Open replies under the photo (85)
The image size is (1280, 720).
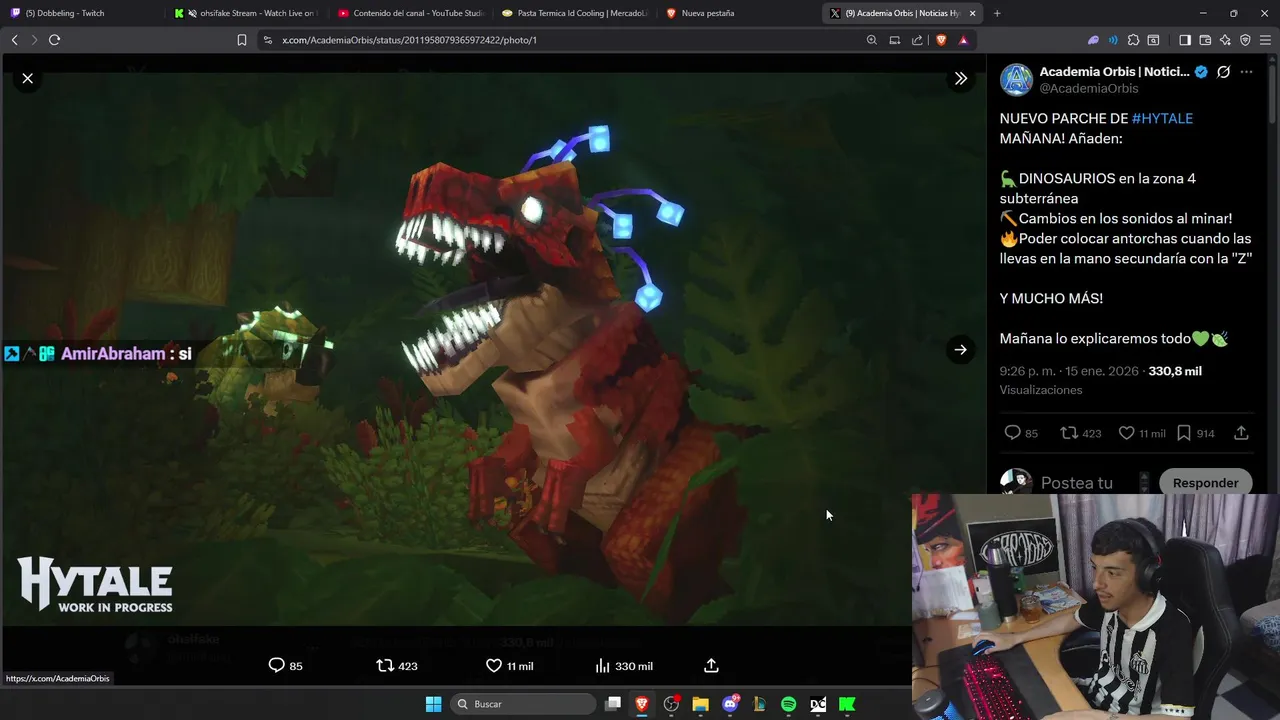(x=285, y=665)
